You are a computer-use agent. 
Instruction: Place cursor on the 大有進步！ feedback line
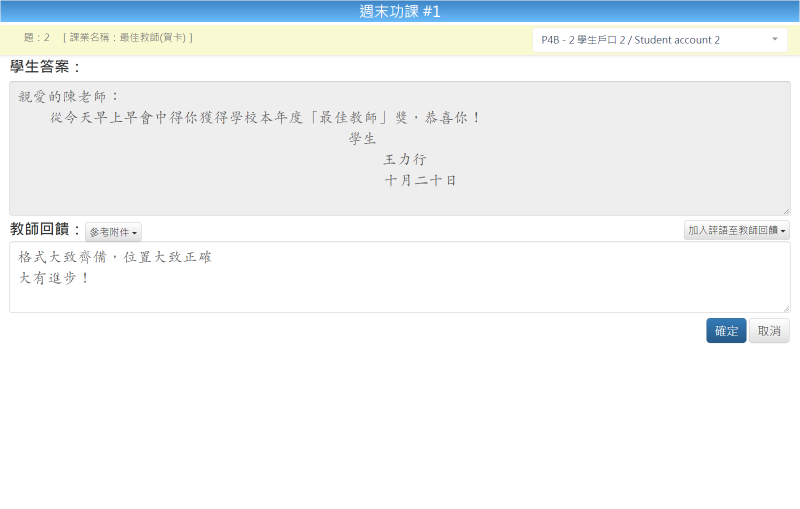tap(55, 278)
